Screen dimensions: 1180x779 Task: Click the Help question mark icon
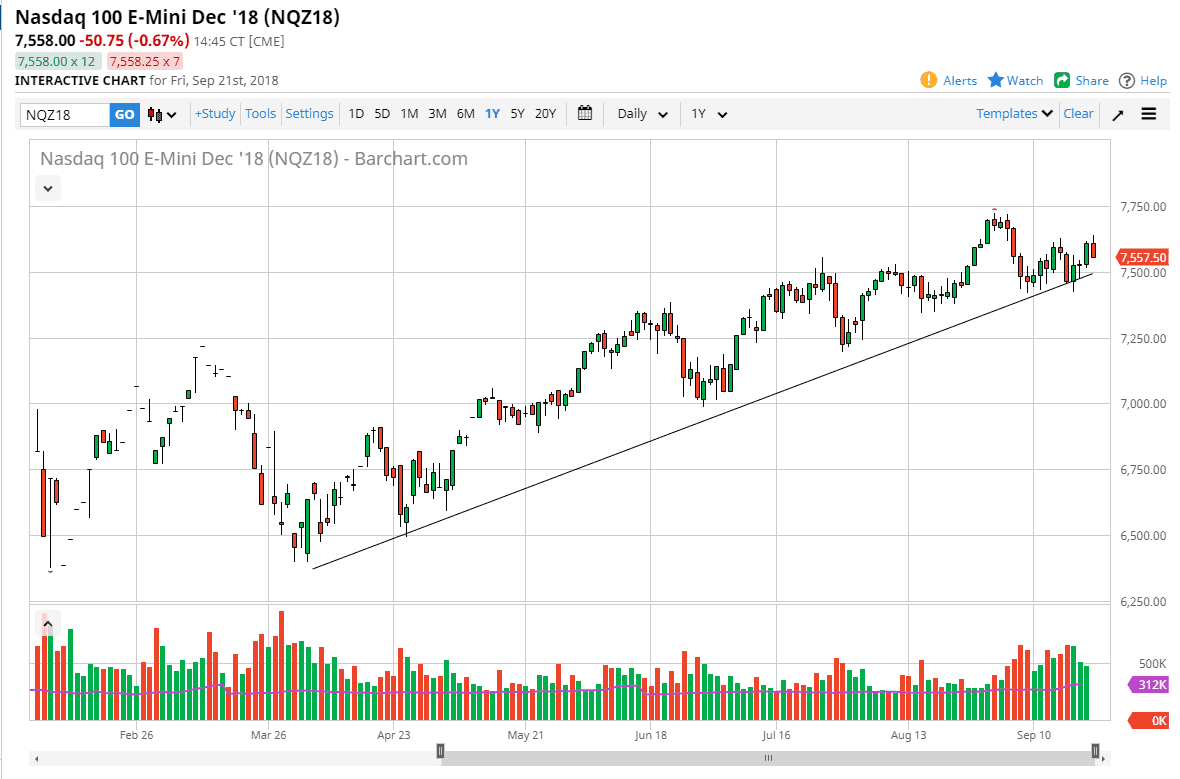coord(1127,80)
